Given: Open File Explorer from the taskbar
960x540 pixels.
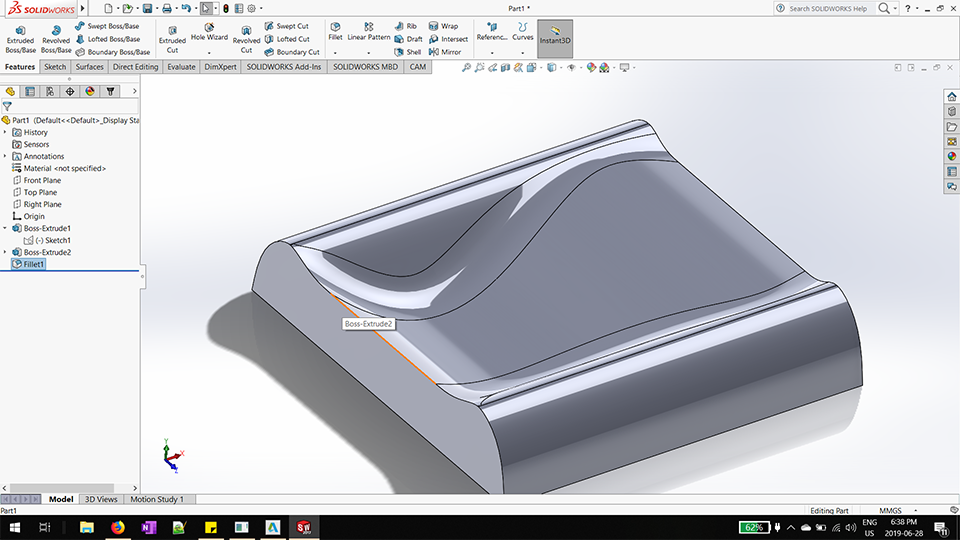Looking at the screenshot, I should click(86, 527).
